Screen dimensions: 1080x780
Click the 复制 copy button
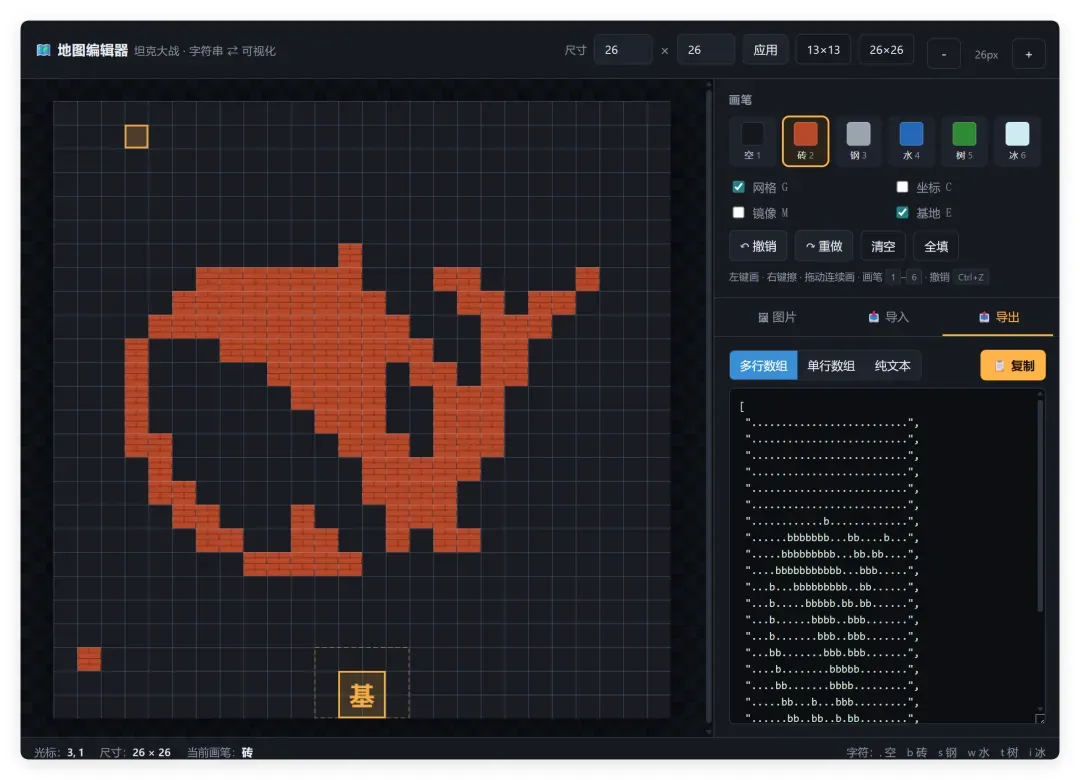(x=1012, y=365)
